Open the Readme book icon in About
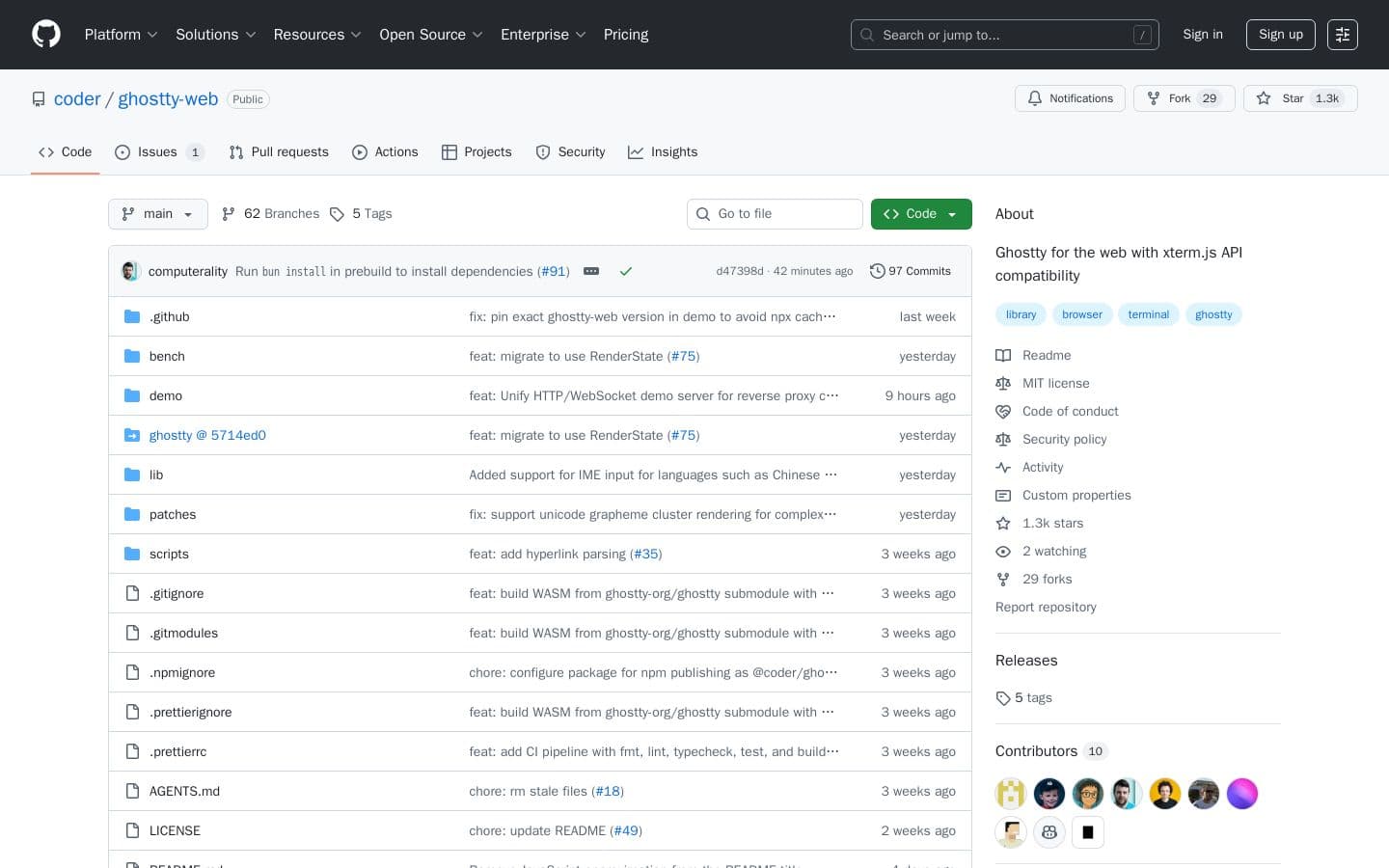Image resolution: width=1389 pixels, height=868 pixels. (x=1003, y=355)
